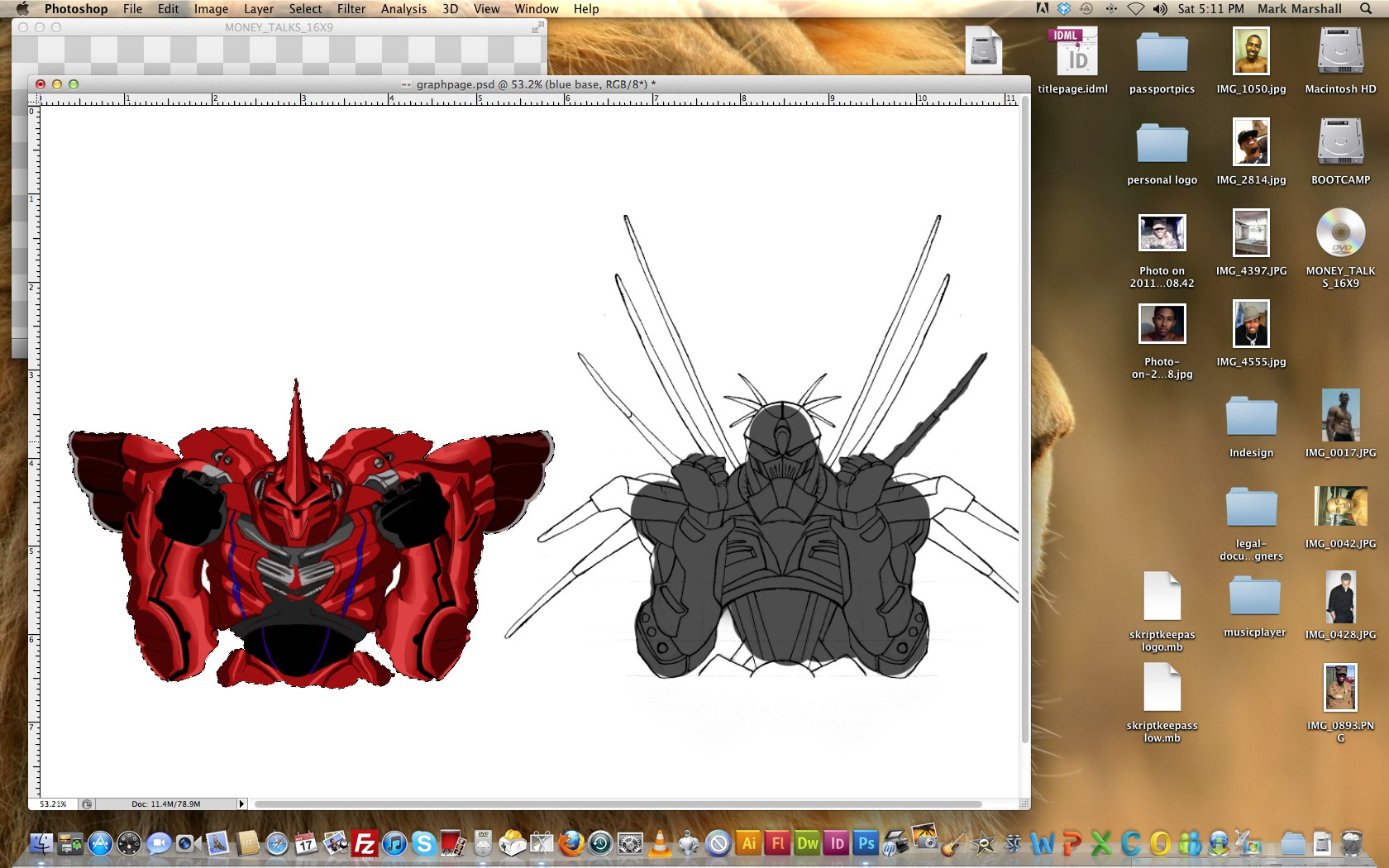Click the graphpage.psd window title bar
Image resolution: width=1389 pixels, height=868 pixels.
pyautogui.click(x=529, y=84)
